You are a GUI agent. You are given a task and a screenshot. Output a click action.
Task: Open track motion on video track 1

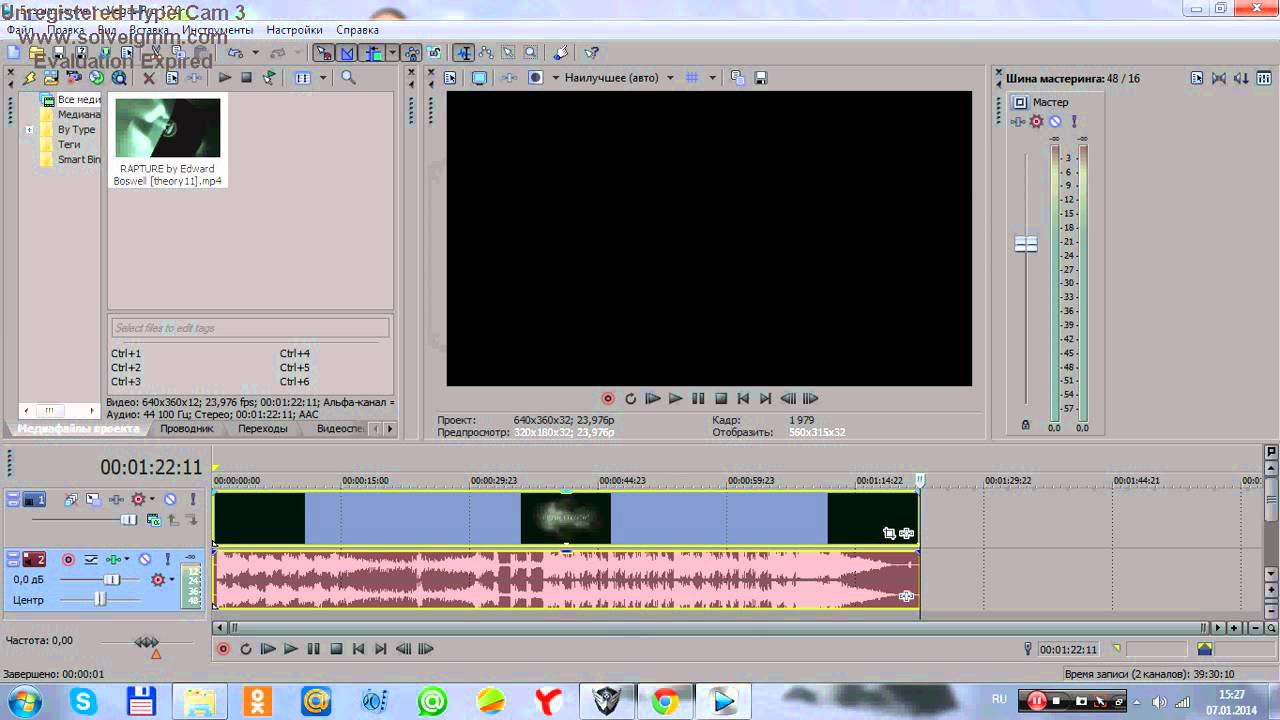(93, 499)
